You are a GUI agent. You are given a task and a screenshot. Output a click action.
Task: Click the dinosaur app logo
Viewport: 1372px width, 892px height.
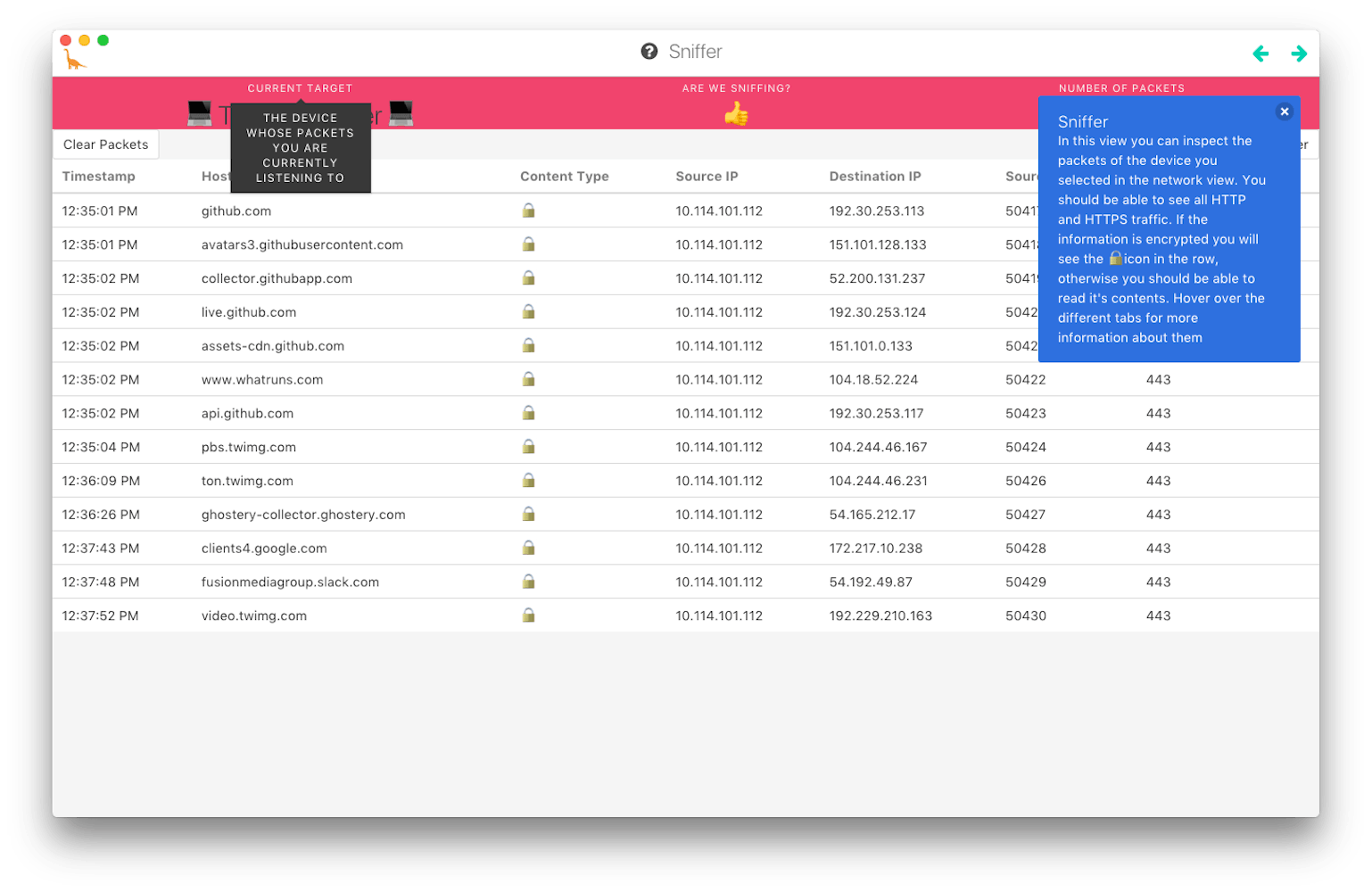point(75,61)
